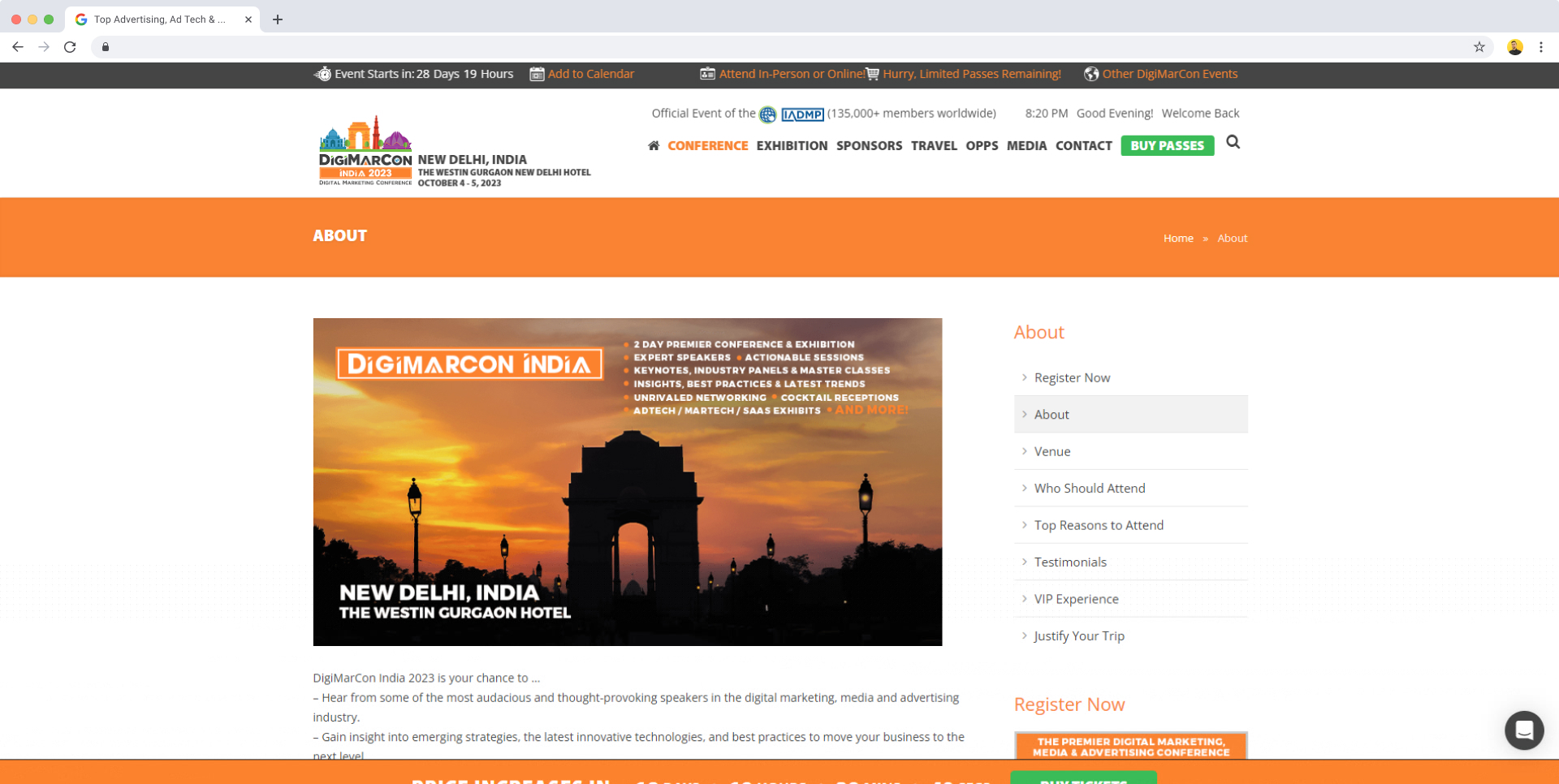The width and height of the screenshot is (1559, 784).
Task: Click the '135,000+ members worldwide' text
Action: [912, 114]
